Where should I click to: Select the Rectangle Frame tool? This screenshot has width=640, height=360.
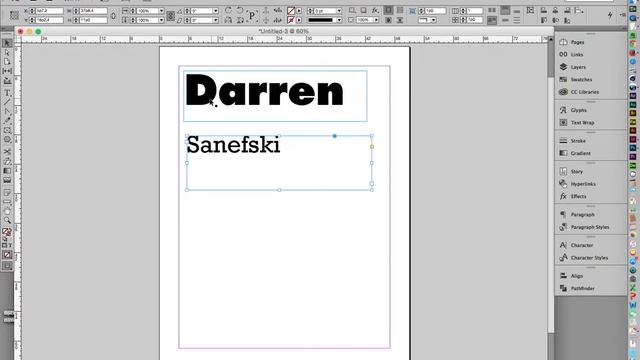point(7,131)
